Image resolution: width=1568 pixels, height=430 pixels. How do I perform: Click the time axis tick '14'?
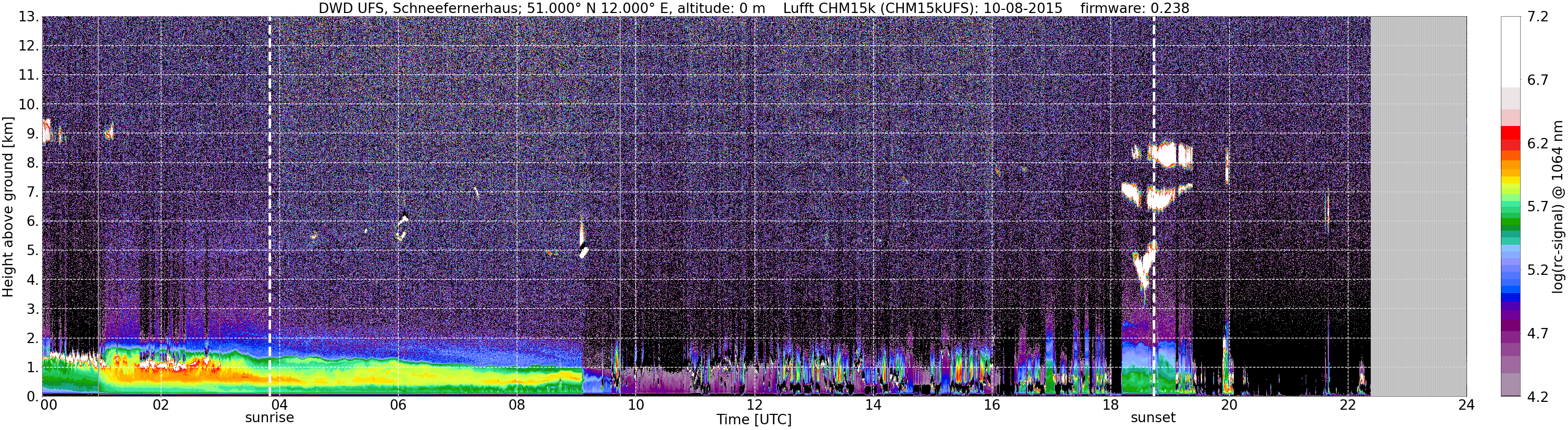[873, 406]
